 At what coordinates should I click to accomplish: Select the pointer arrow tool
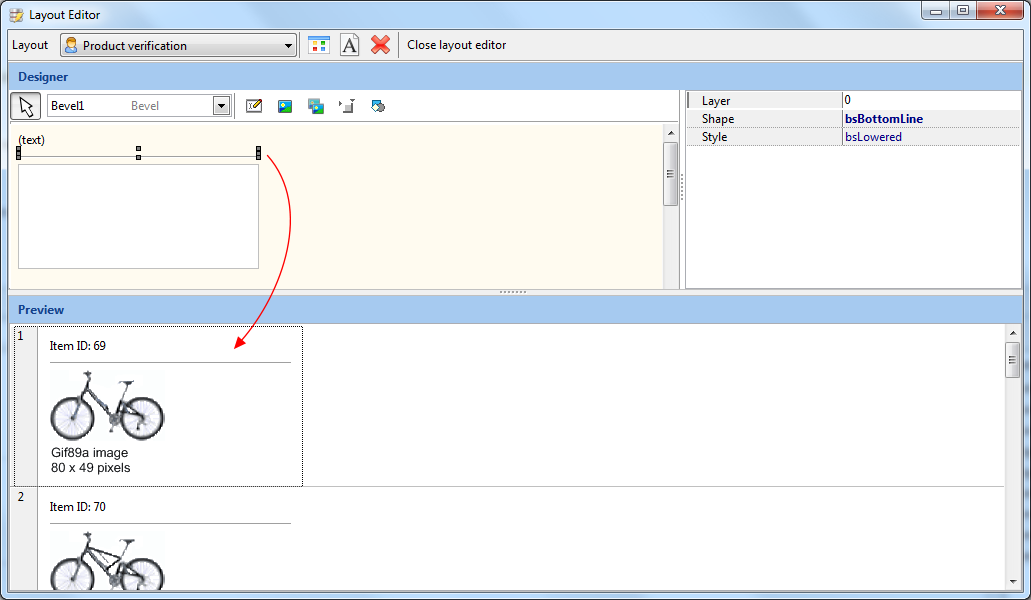pyautogui.click(x=26, y=106)
